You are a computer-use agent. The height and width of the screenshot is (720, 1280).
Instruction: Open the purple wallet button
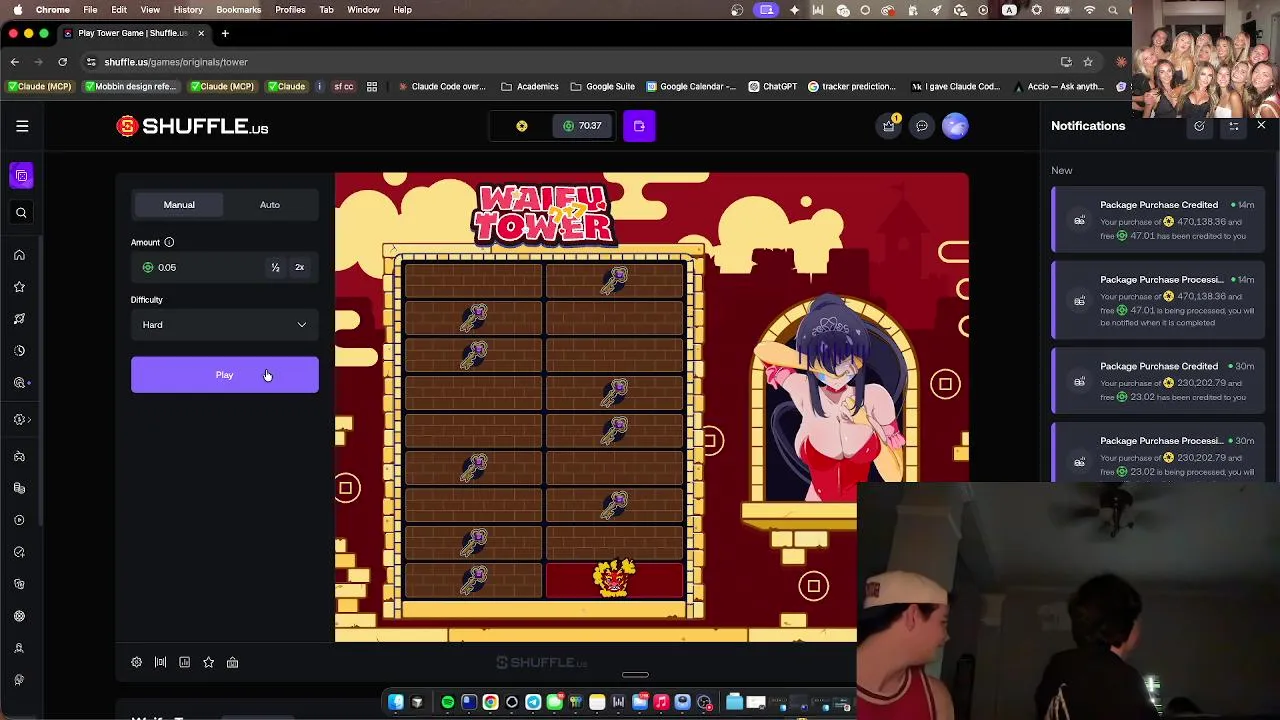coord(639,126)
